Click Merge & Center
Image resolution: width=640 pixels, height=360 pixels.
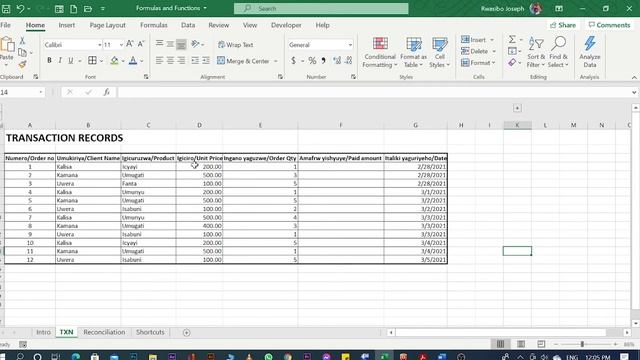click(x=243, y=61)
